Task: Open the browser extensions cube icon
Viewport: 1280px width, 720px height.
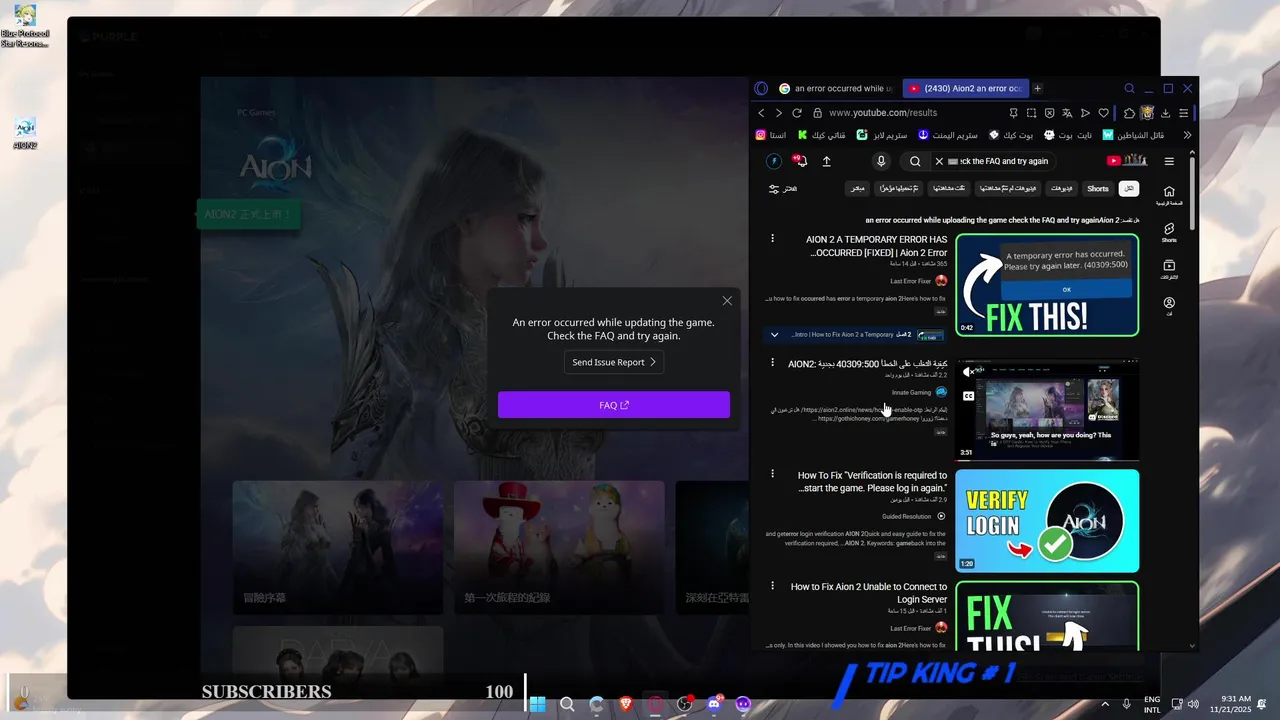Action: tap(1129, 113)
